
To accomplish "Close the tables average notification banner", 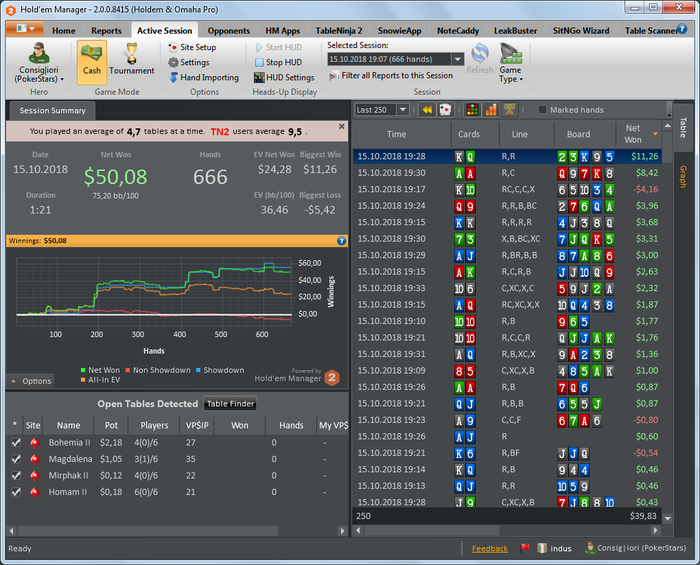I will click(x=342, y=126).
